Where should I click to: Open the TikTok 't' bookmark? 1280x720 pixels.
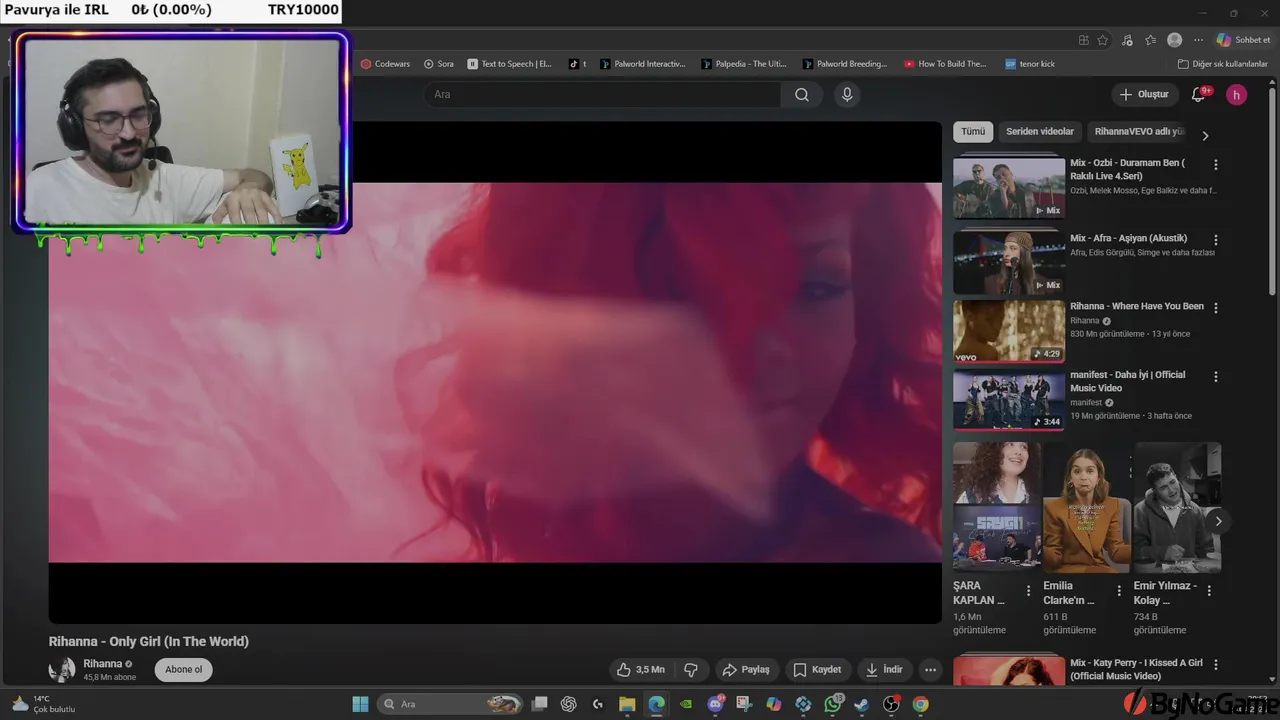[x=577, y=64]
